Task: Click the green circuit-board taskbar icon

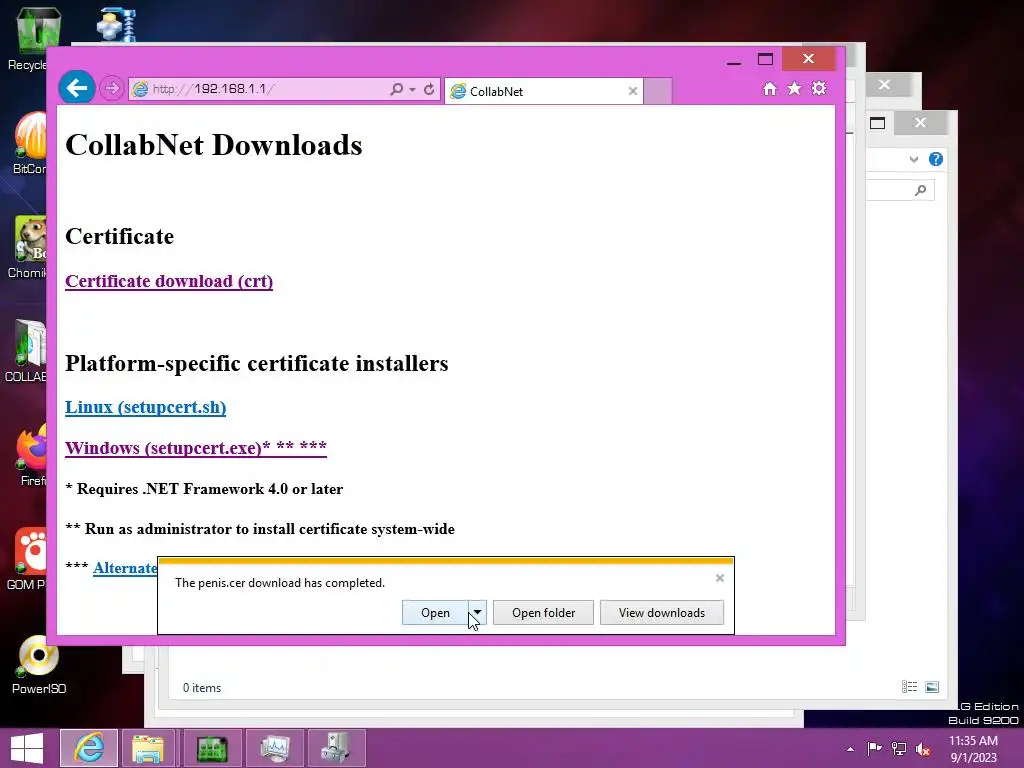Action: [212, 748]
